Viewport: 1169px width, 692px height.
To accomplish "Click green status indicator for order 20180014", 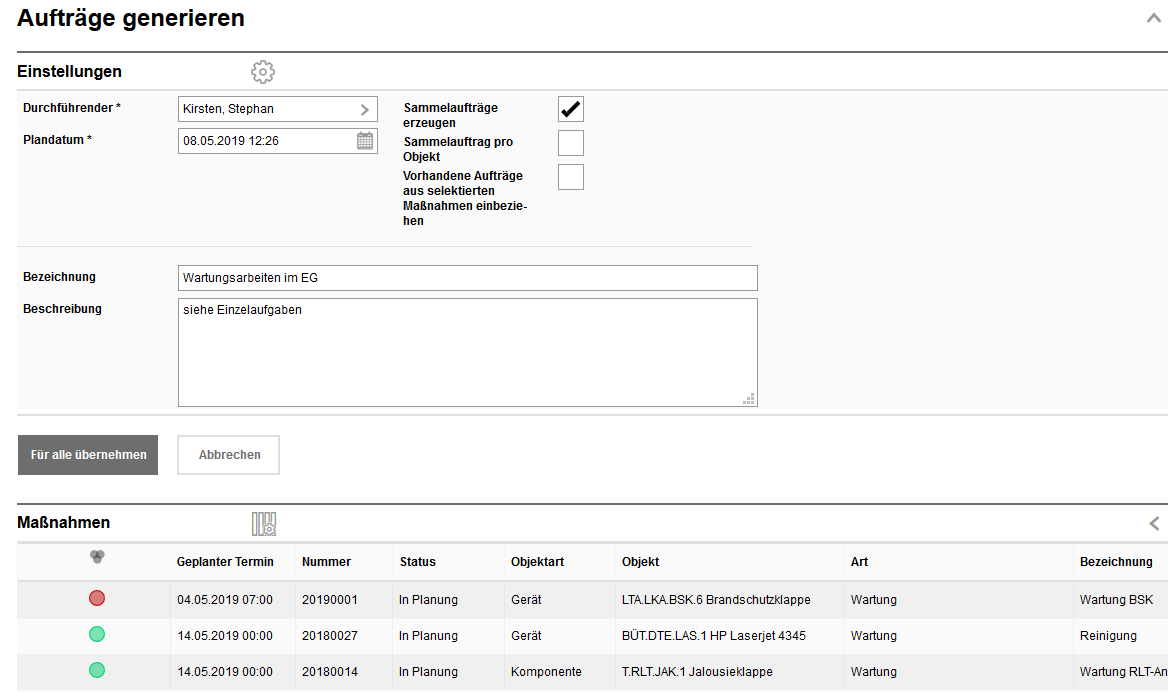I will [97, 670].
